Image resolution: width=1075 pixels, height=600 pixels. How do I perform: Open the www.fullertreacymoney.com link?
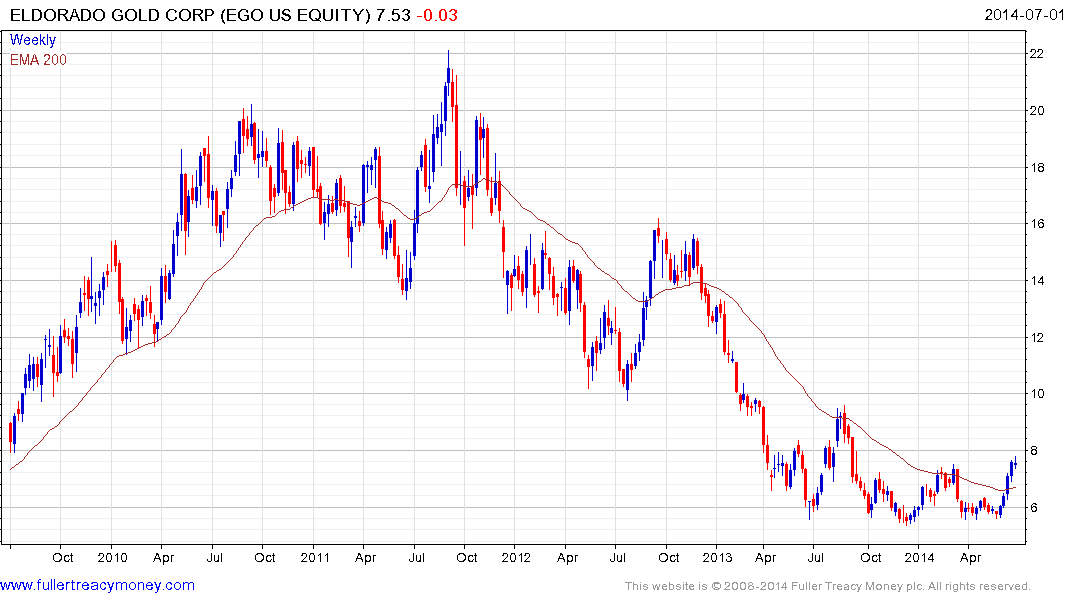coord(97,586)
